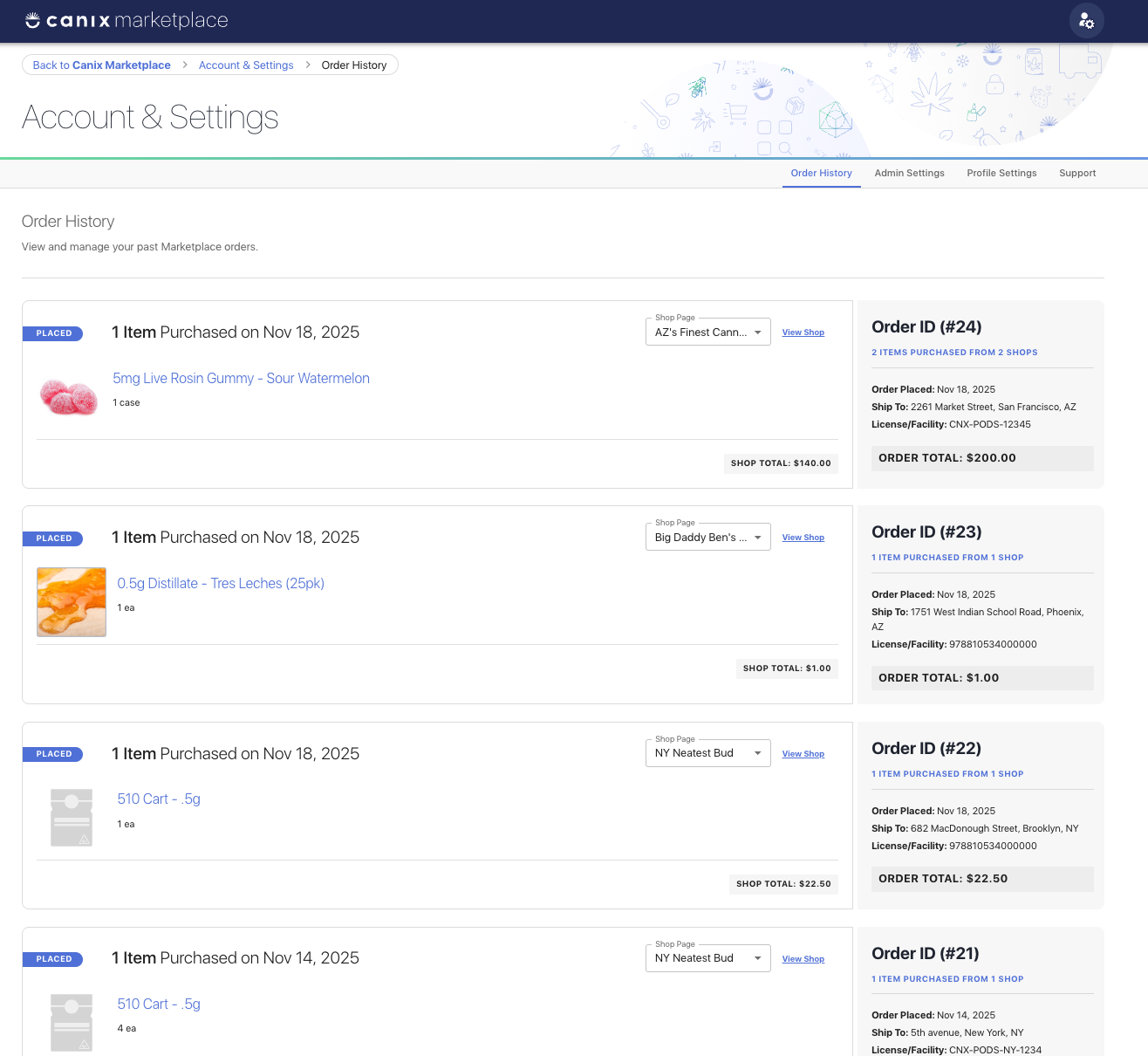This screenshot has width=1148, height=1056.
Task: Open 0.5g Distillate - Tres Leches link
Action: (x=221, y=584)
